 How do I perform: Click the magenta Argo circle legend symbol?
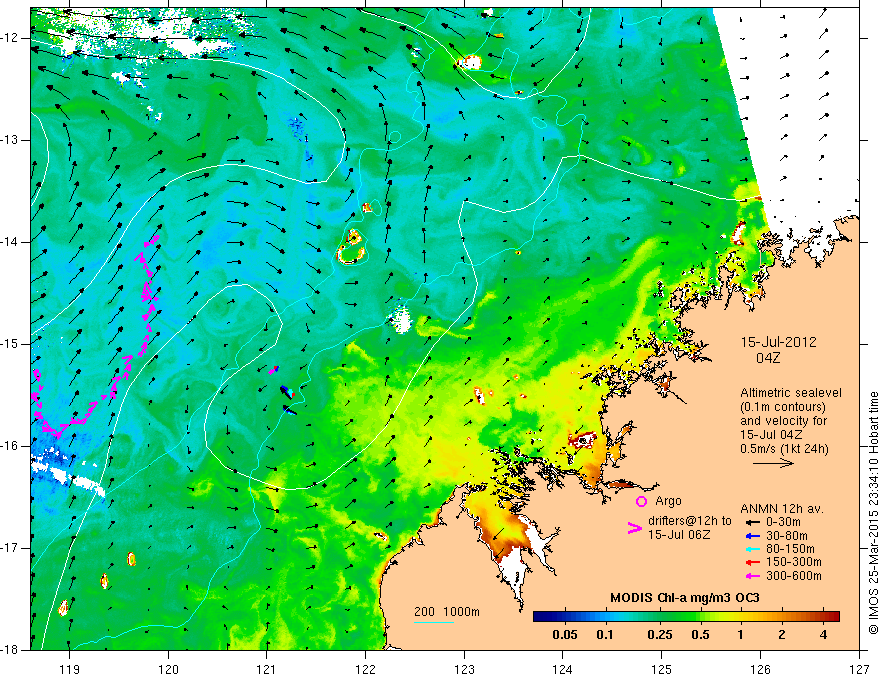point(641,501)
